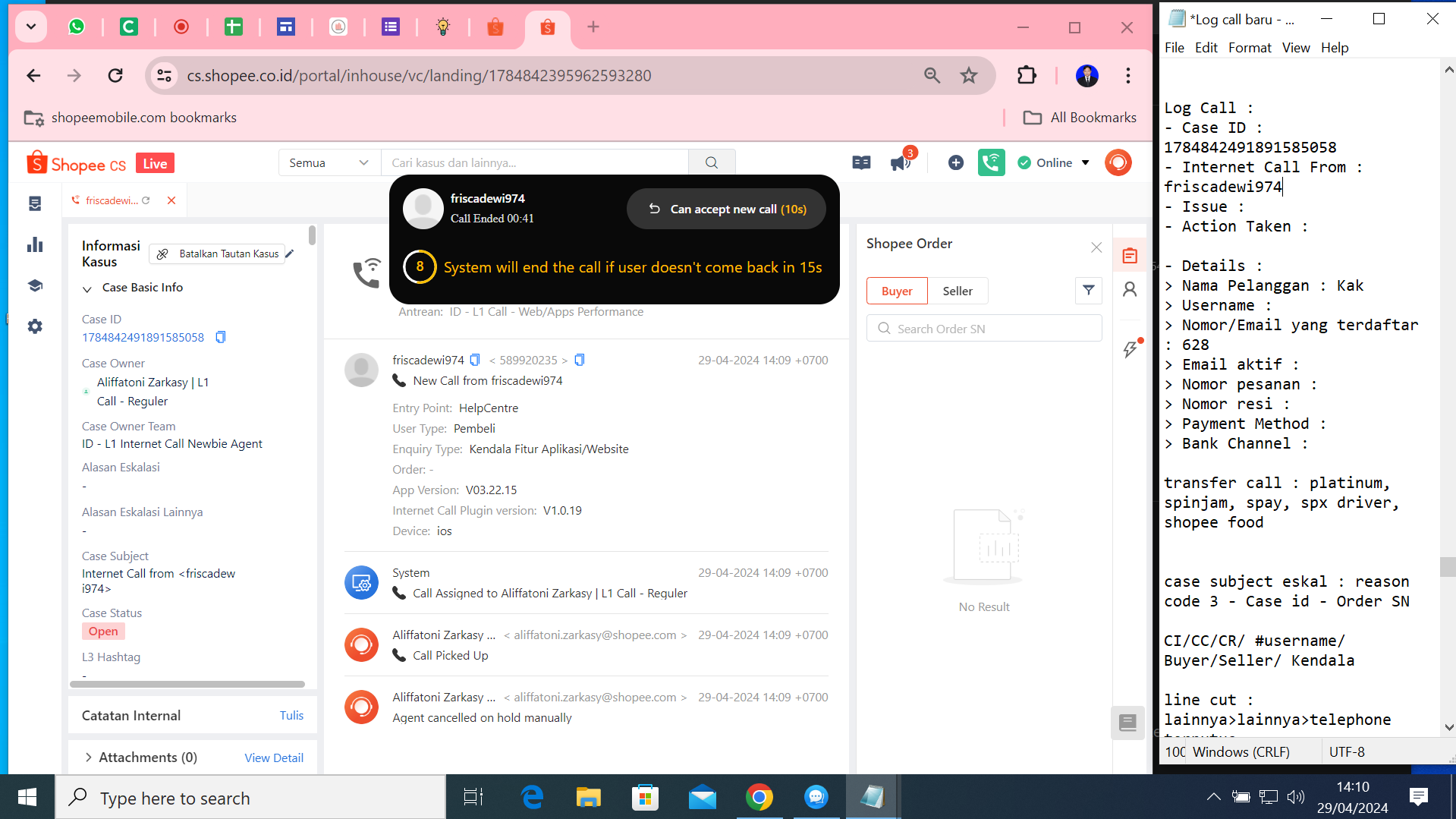This screenshot has width=1456, height=819.
Task: Open announcements megaphone with 3 badge
Action: (901, 162)
